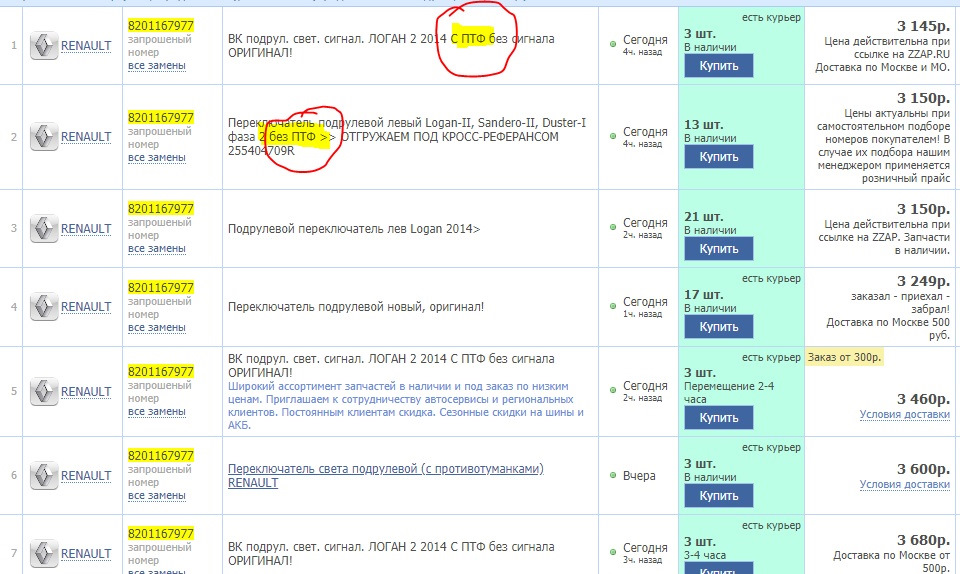This screenshot has height=574, width=960.
Task: Click '21 шт. В наличии' stock text
Action: 710,223
